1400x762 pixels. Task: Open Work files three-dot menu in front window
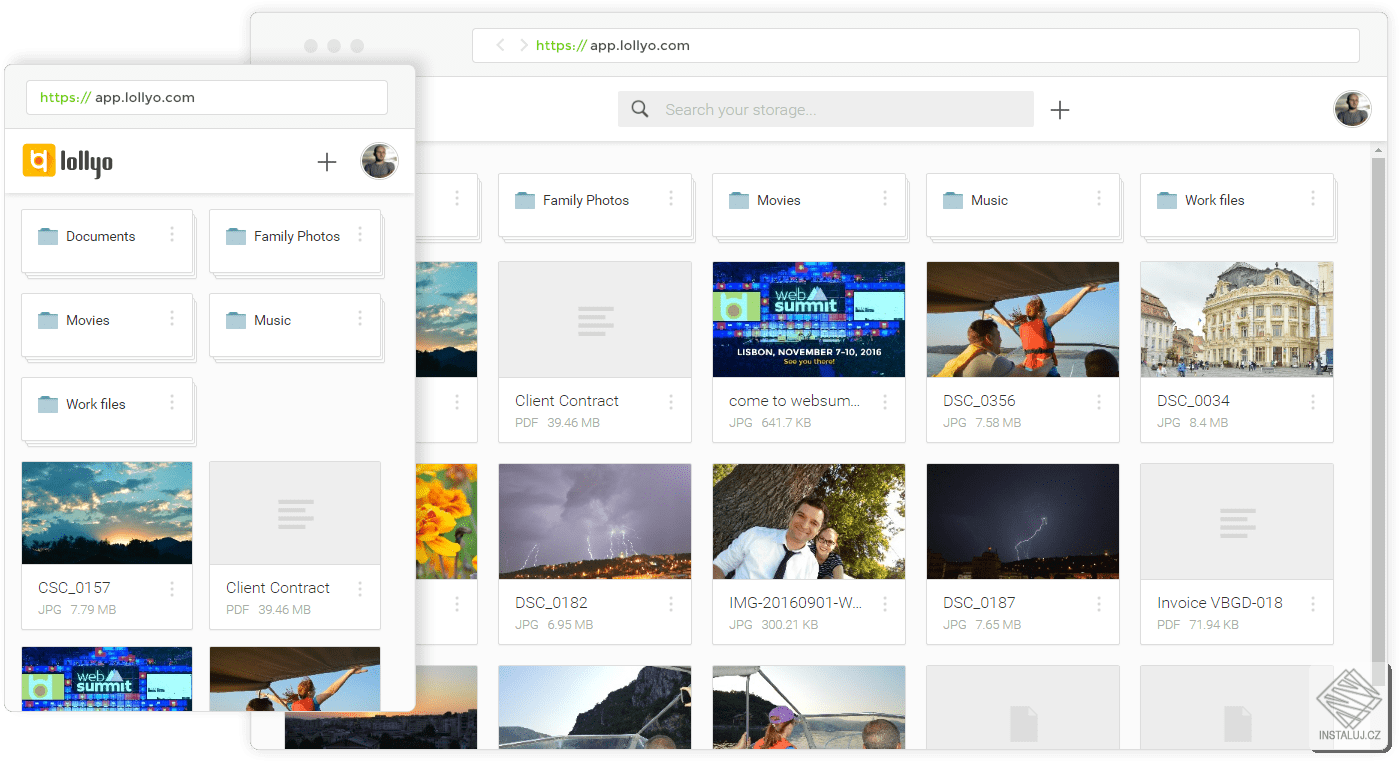[172, 403]
